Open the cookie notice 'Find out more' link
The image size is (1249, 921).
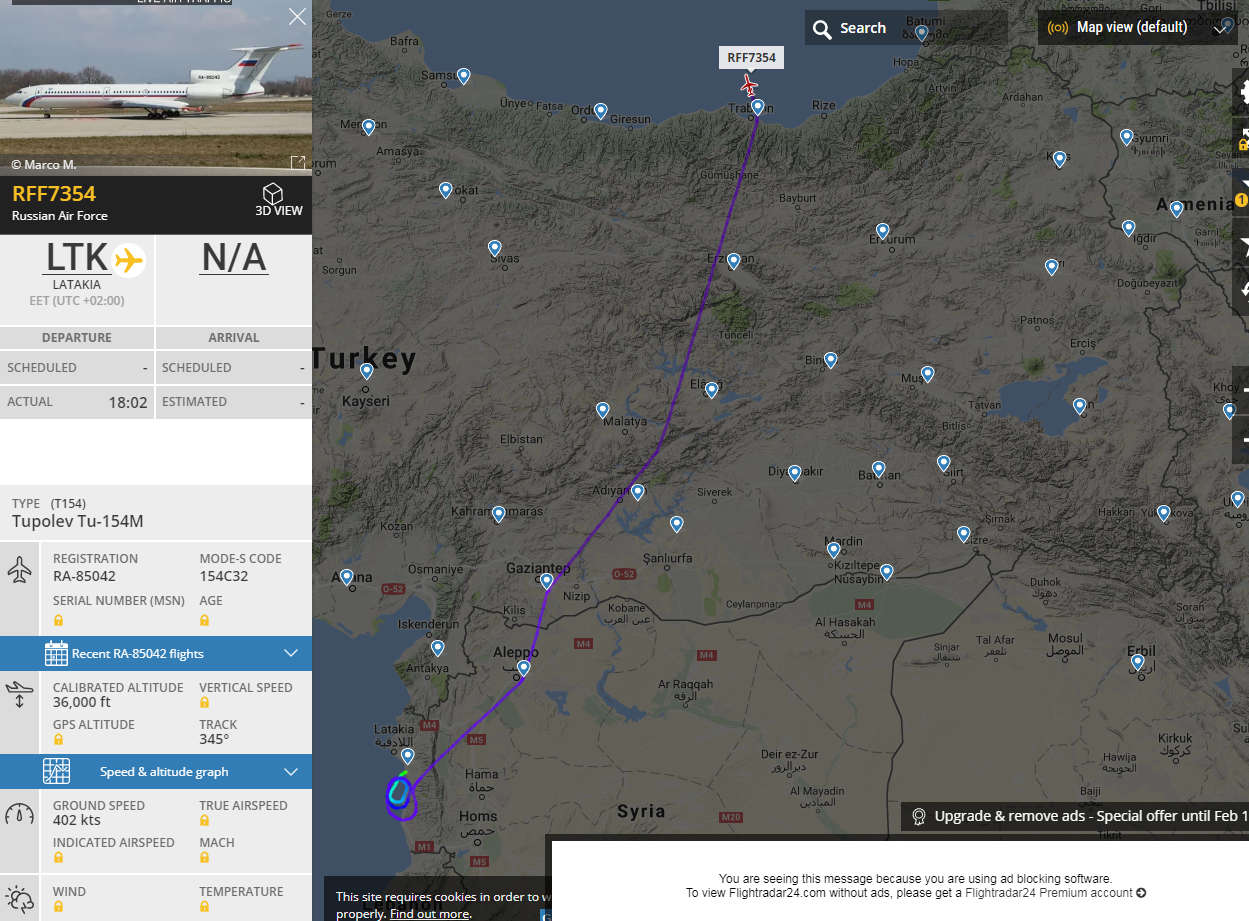tap(429, 913)
